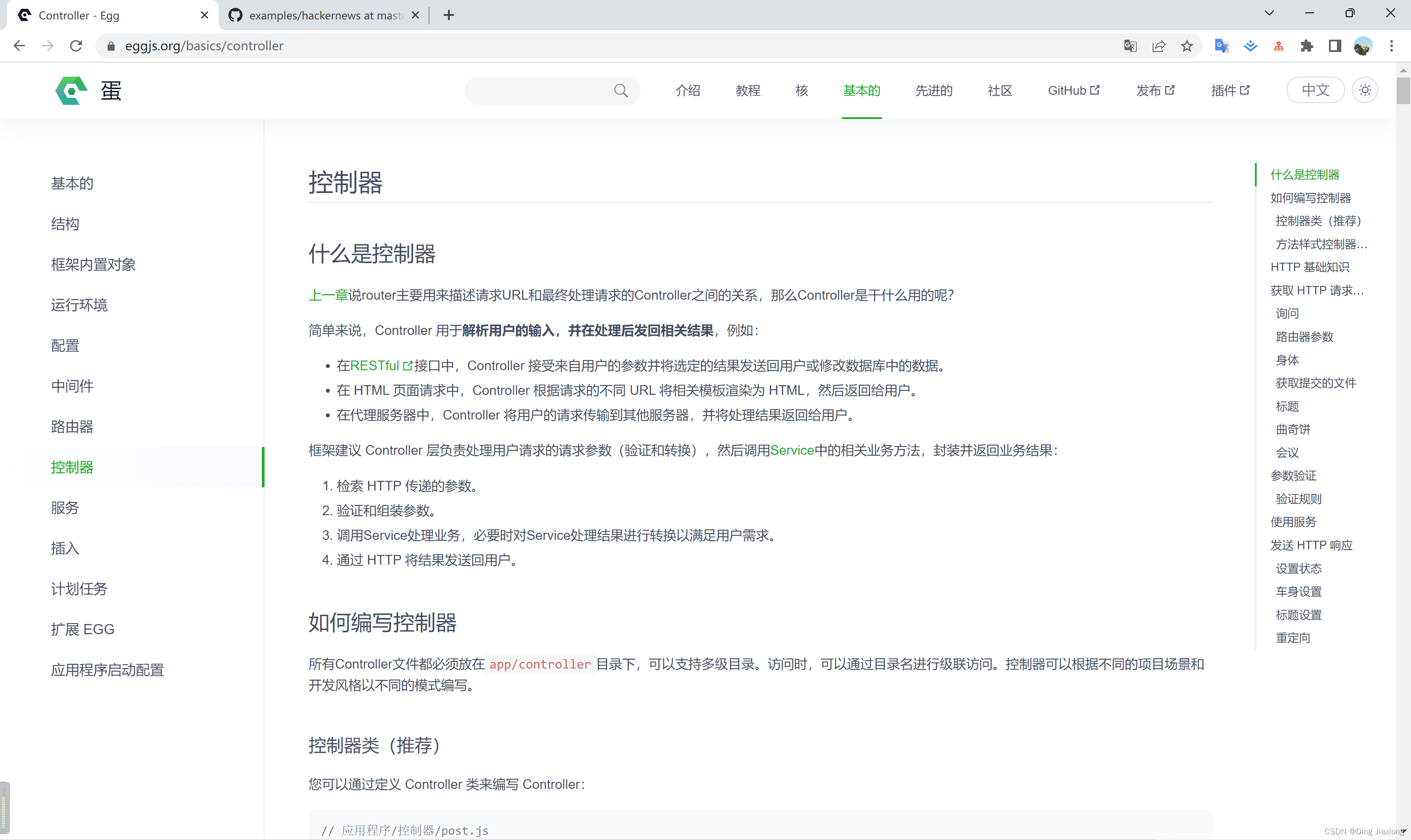Open the 插件 external link
Viewport: 1411px width, 840px height.
pyautogui.click(x=1230, y=90)
